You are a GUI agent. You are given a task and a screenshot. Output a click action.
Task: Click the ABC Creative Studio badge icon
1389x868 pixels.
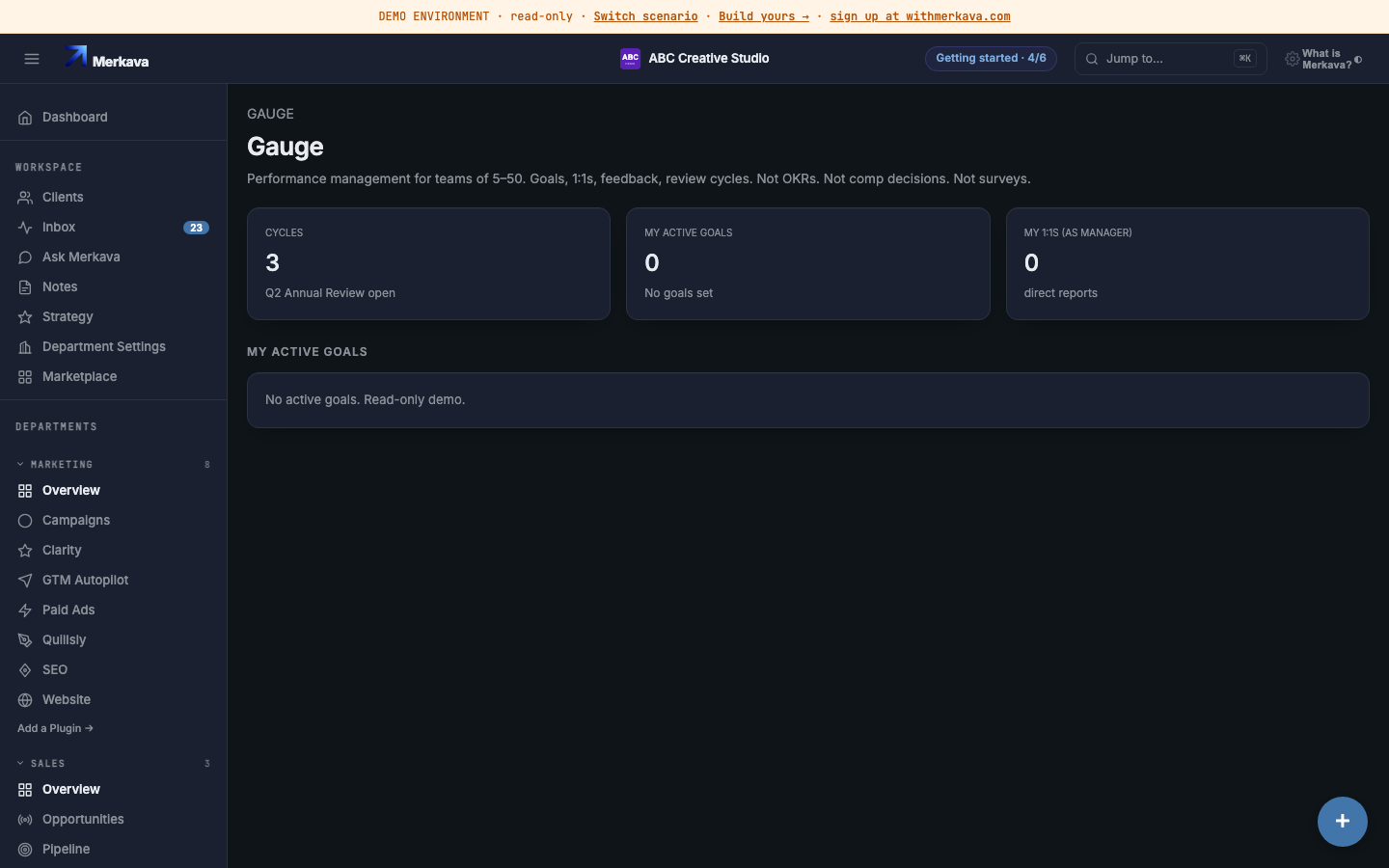[x=630, y=59]
